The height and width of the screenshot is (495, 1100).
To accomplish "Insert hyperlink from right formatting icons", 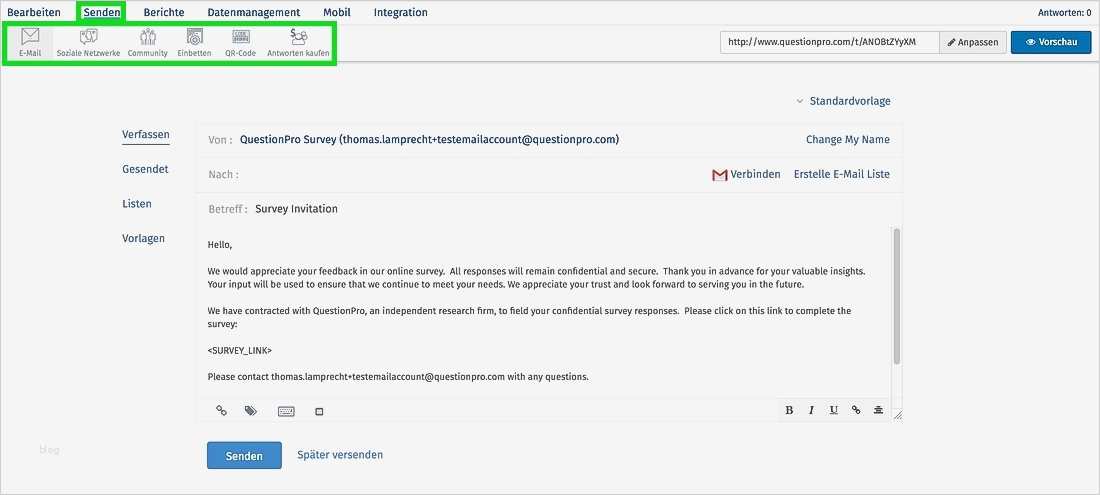I will pos(856,410).
